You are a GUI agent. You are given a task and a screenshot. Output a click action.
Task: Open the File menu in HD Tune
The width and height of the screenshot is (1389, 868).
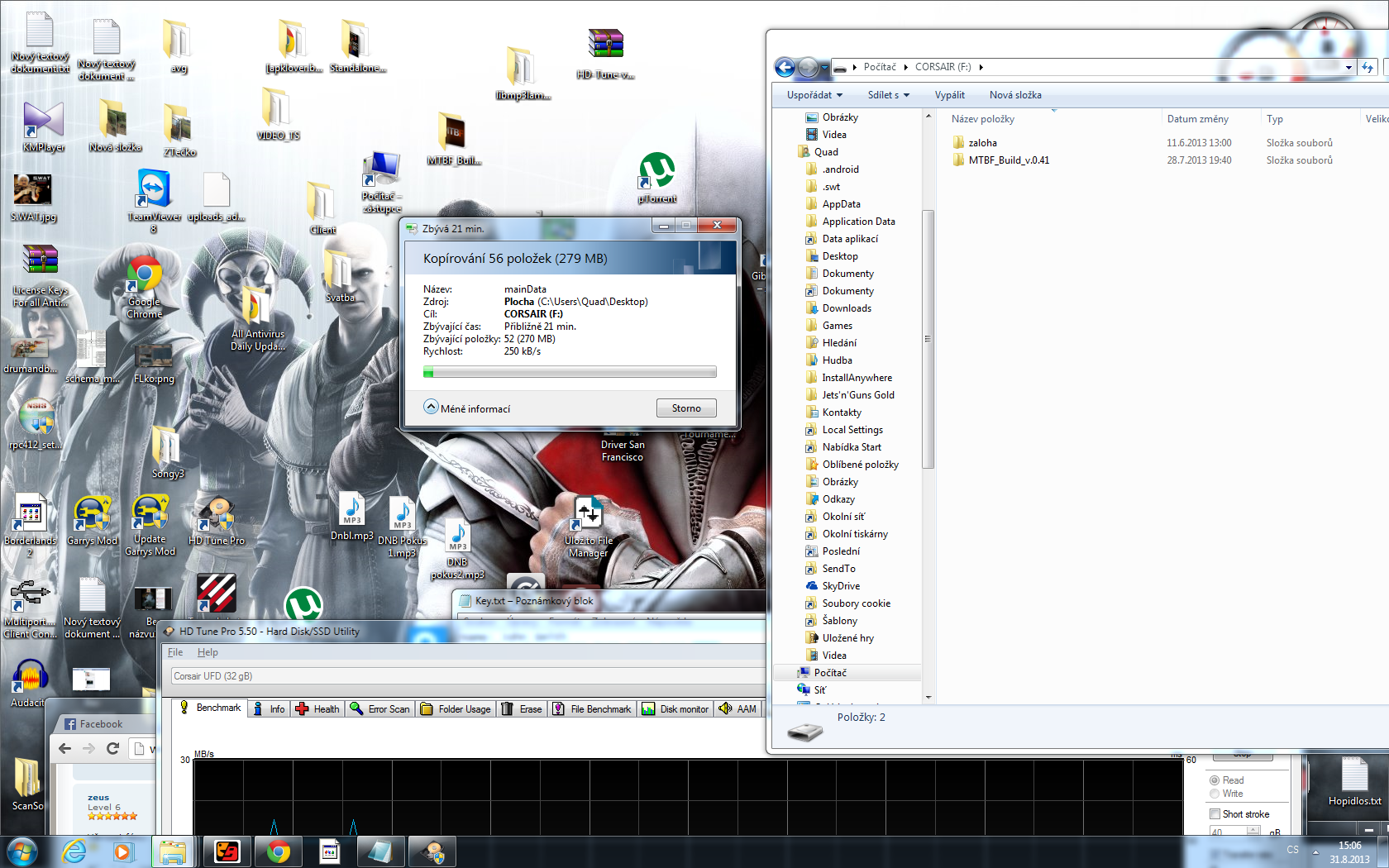pyautogui.click(x=175, y=652)
